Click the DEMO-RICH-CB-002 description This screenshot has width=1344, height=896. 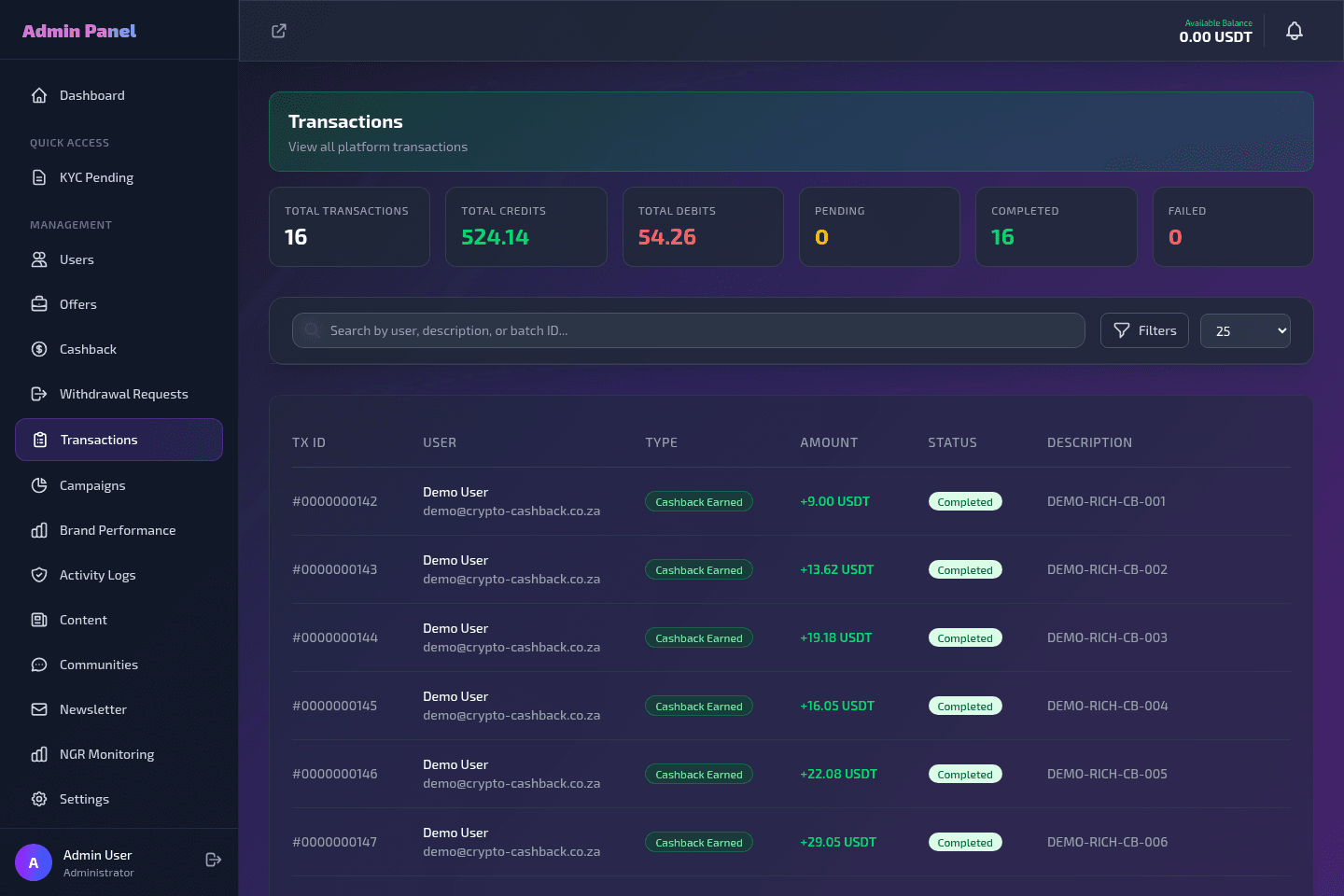[1107, 569]
